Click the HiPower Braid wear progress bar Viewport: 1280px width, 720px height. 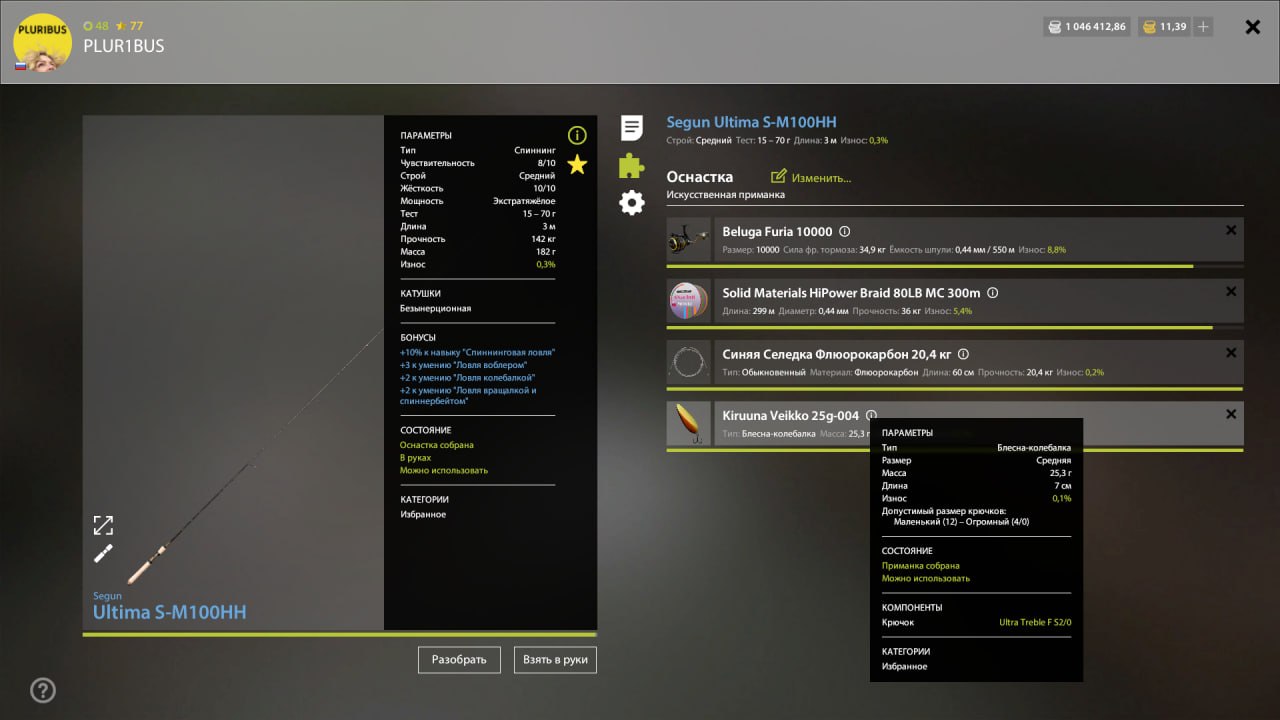955,327
